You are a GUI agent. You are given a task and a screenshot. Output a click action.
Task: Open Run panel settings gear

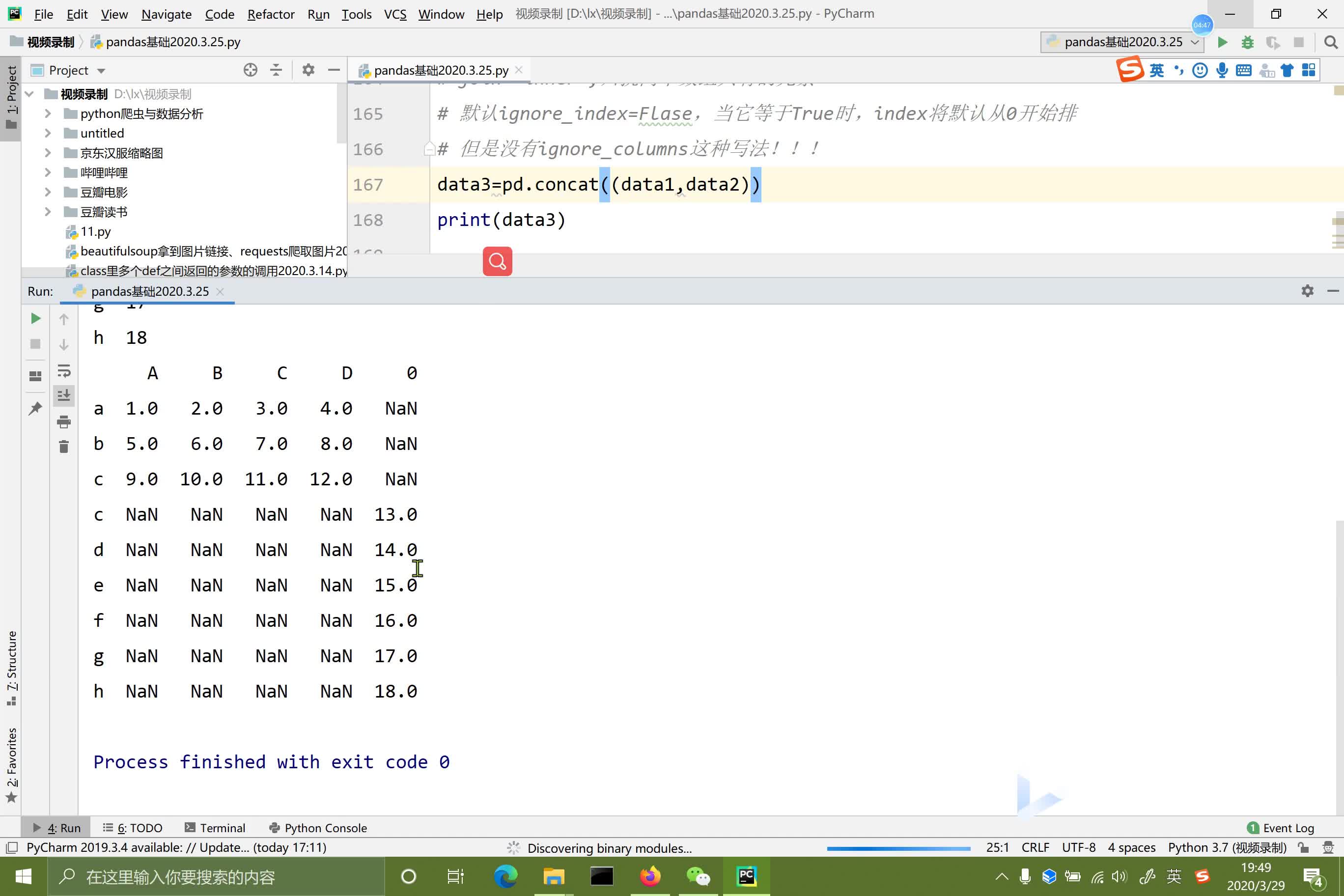point(1307,291)
